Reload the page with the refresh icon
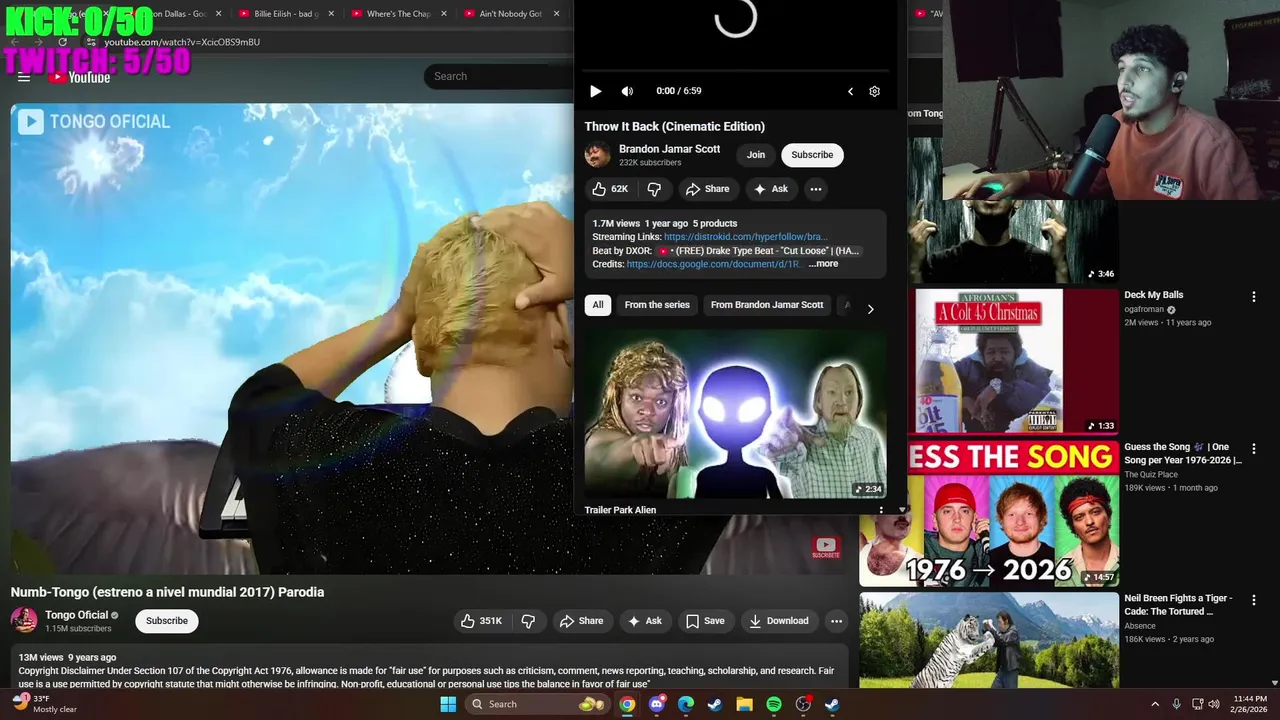 pos(62,42)
